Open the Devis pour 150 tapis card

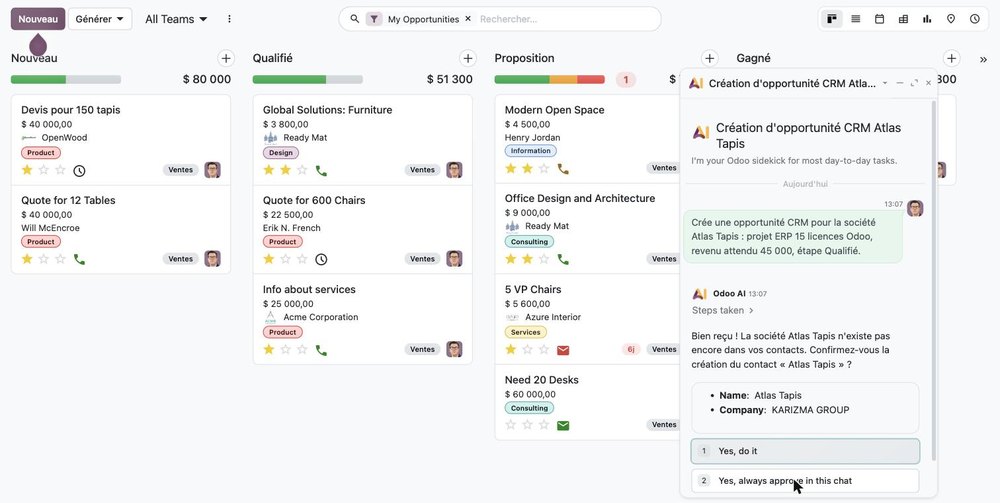(121, 140)
